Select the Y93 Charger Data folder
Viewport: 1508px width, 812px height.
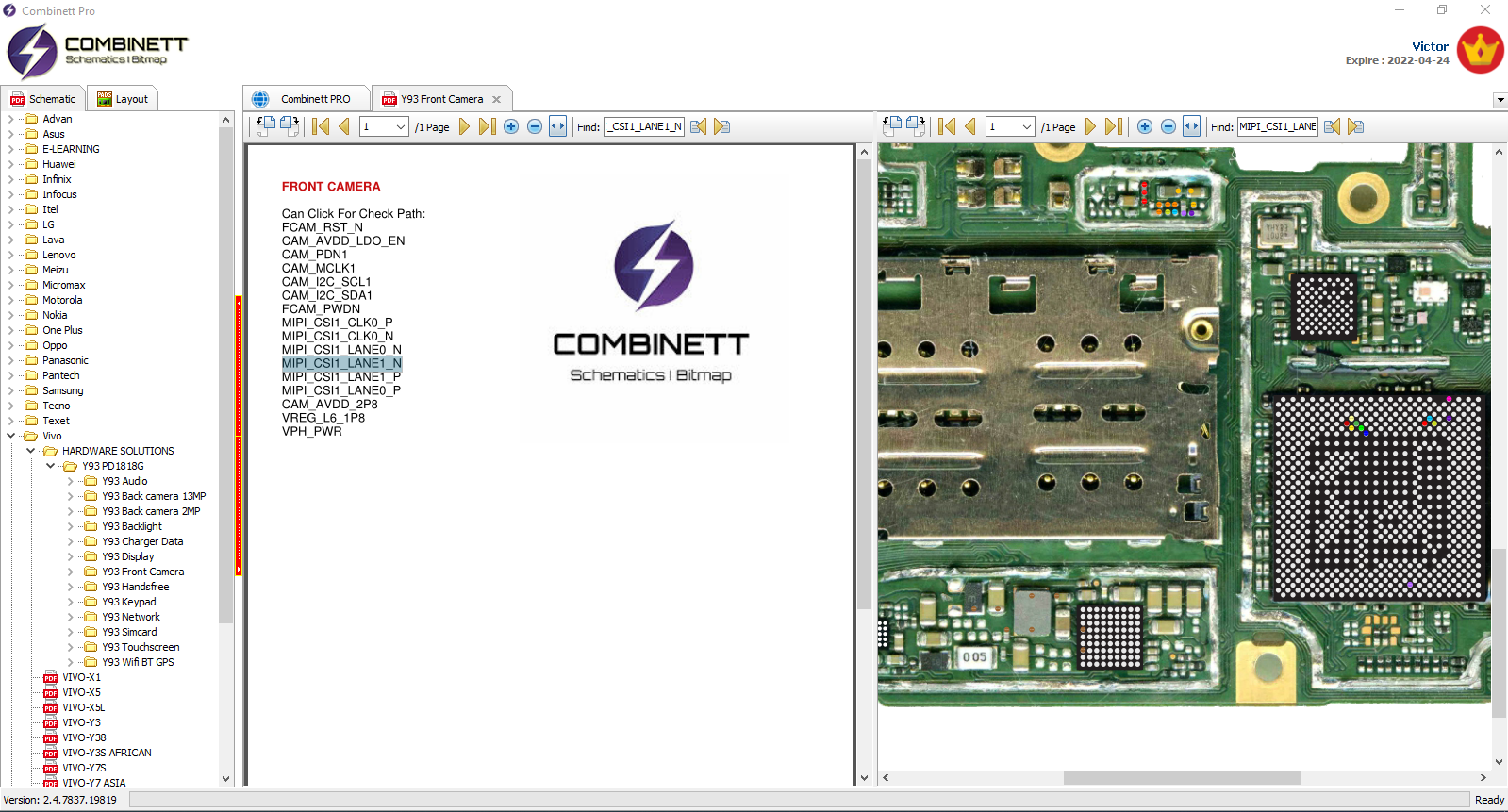(x=142, y=541)
